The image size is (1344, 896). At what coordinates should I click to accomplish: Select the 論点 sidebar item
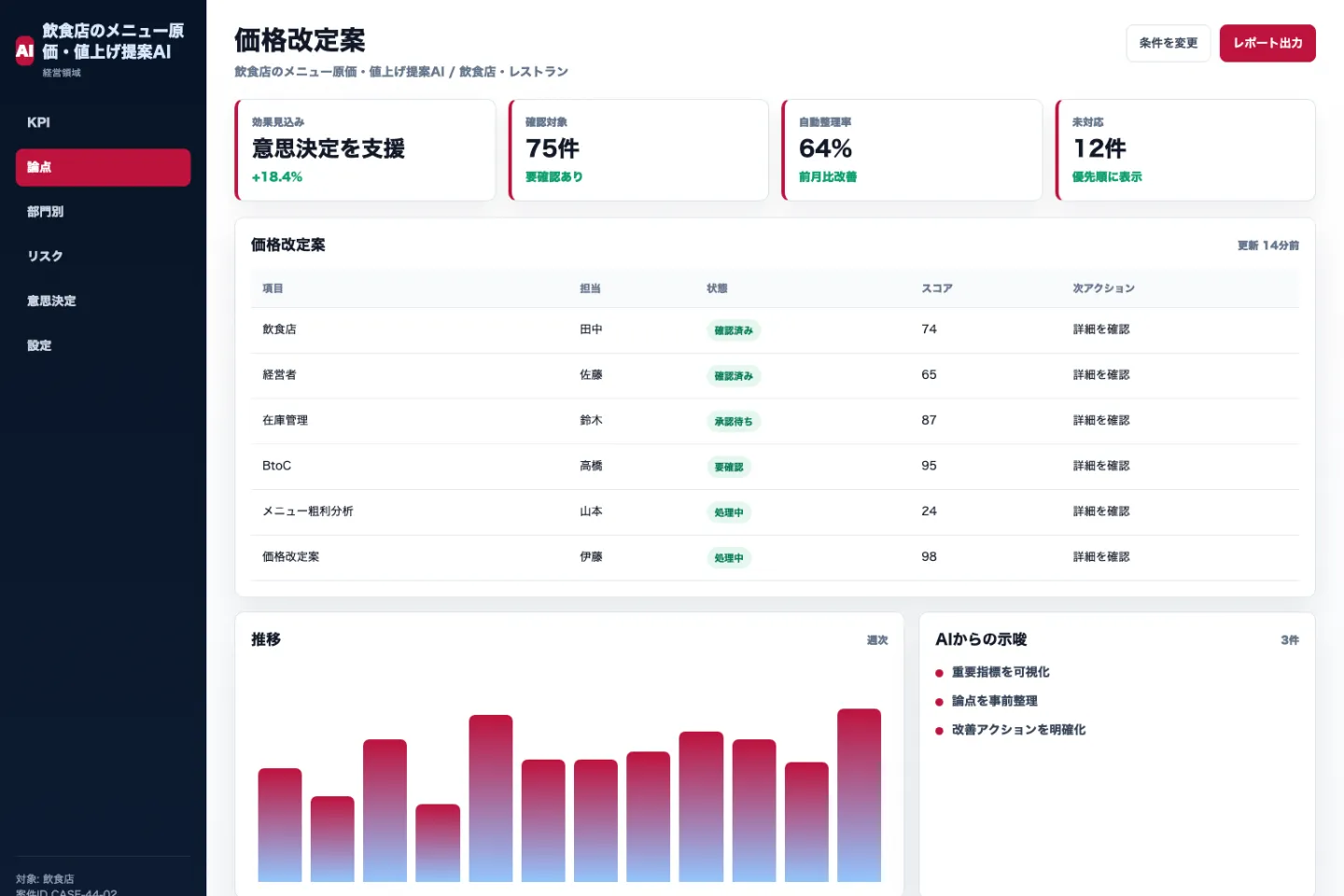[x=103, y=167]
